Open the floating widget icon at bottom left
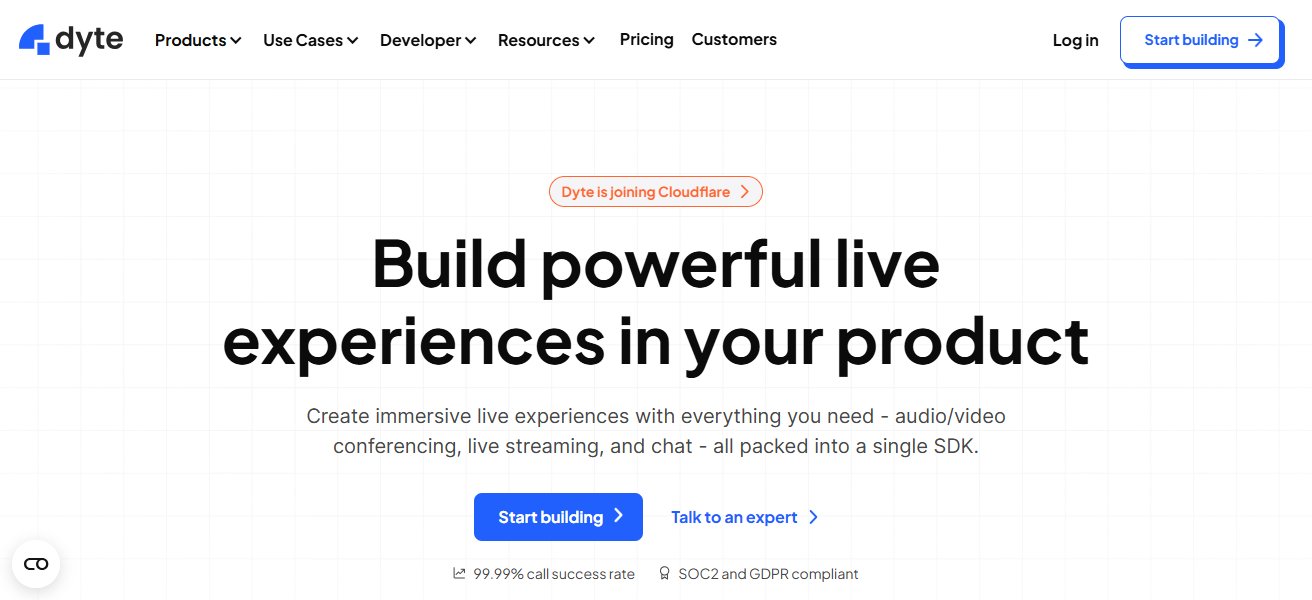 [36, 564]
